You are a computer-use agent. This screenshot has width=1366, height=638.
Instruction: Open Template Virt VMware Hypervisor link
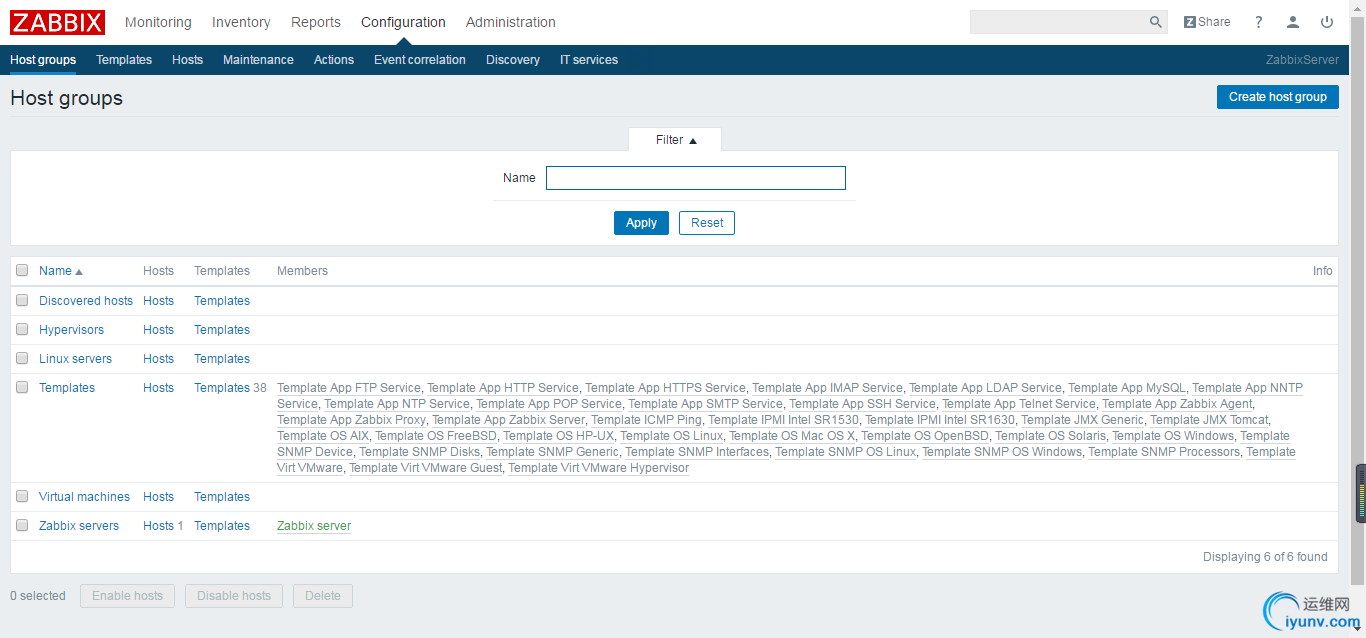pyautogui.click(x=598, y=468)
